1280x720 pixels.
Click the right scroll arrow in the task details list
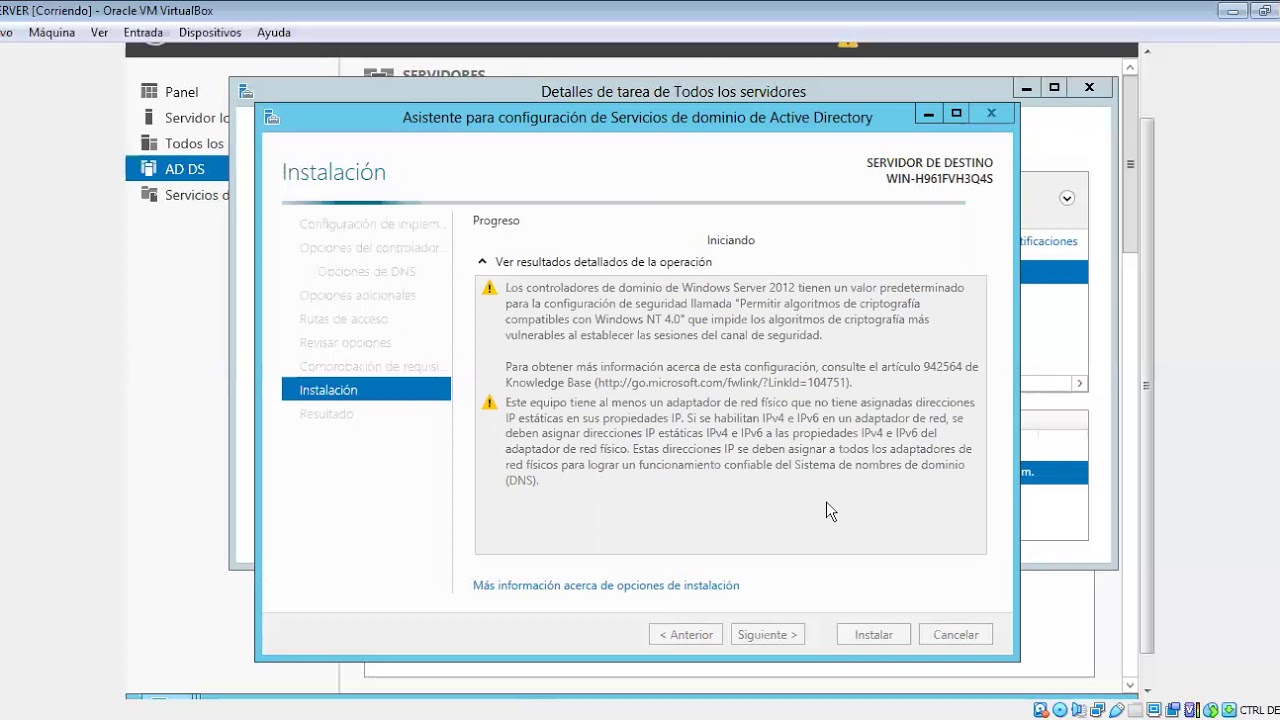pos(1079,384)
